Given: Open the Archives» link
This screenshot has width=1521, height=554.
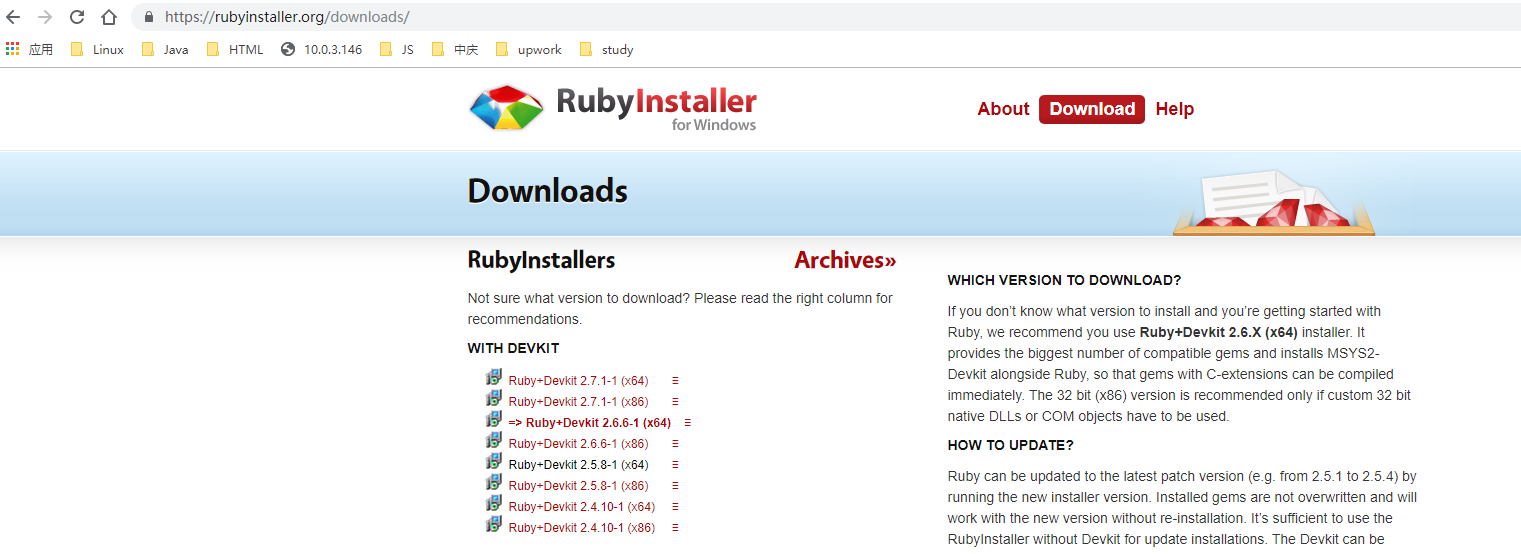Looking at the screenshot, I should 845,260.
